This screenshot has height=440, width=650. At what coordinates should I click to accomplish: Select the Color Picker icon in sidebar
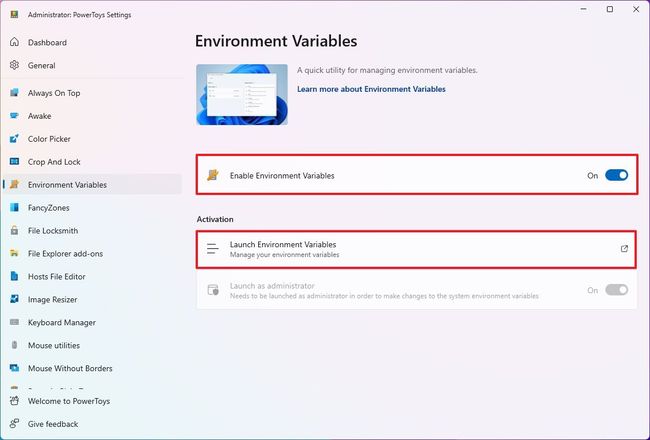(x=15, y=139)
